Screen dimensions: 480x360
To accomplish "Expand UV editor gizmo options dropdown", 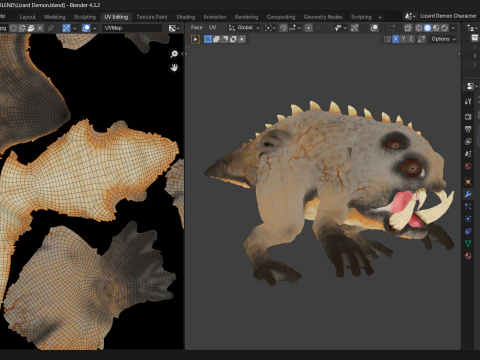I will (75, 28).
